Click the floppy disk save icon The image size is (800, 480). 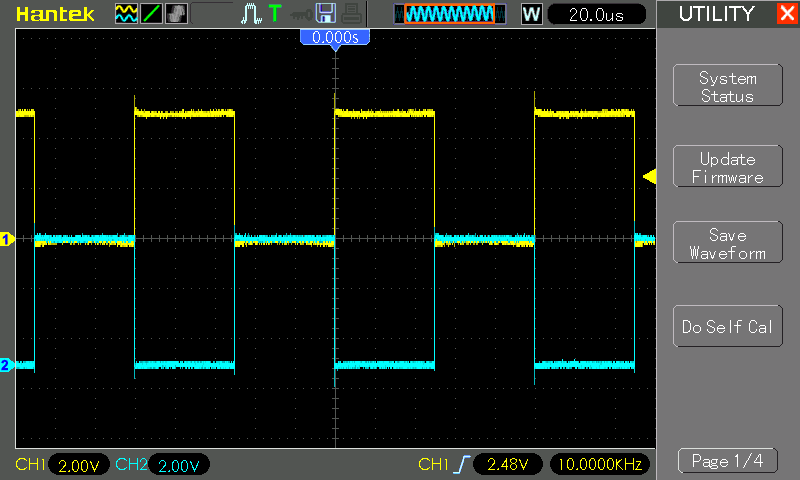pyautogui.click(x=326, y=13)
